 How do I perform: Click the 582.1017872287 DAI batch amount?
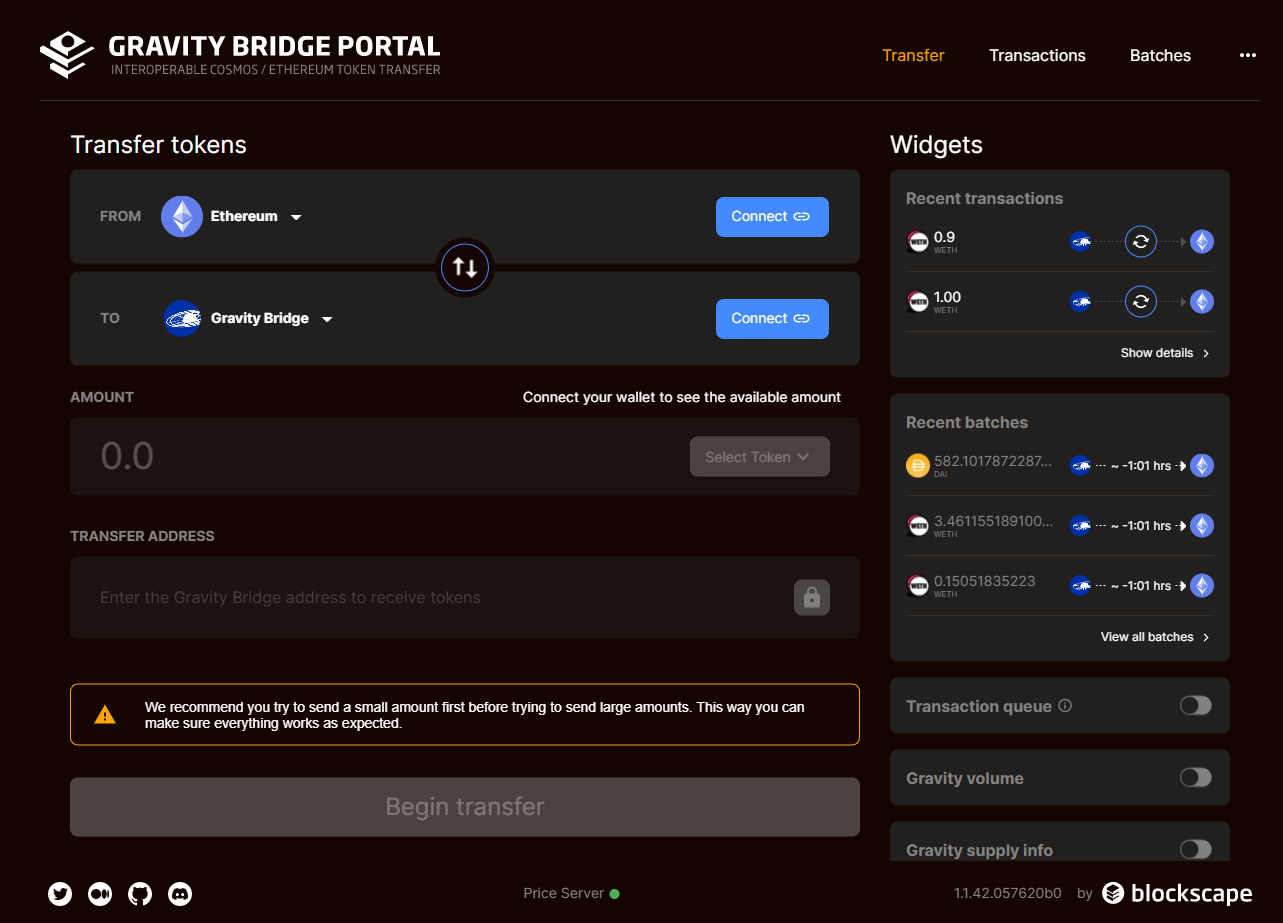pyautogui.click(x=993, y=462)
